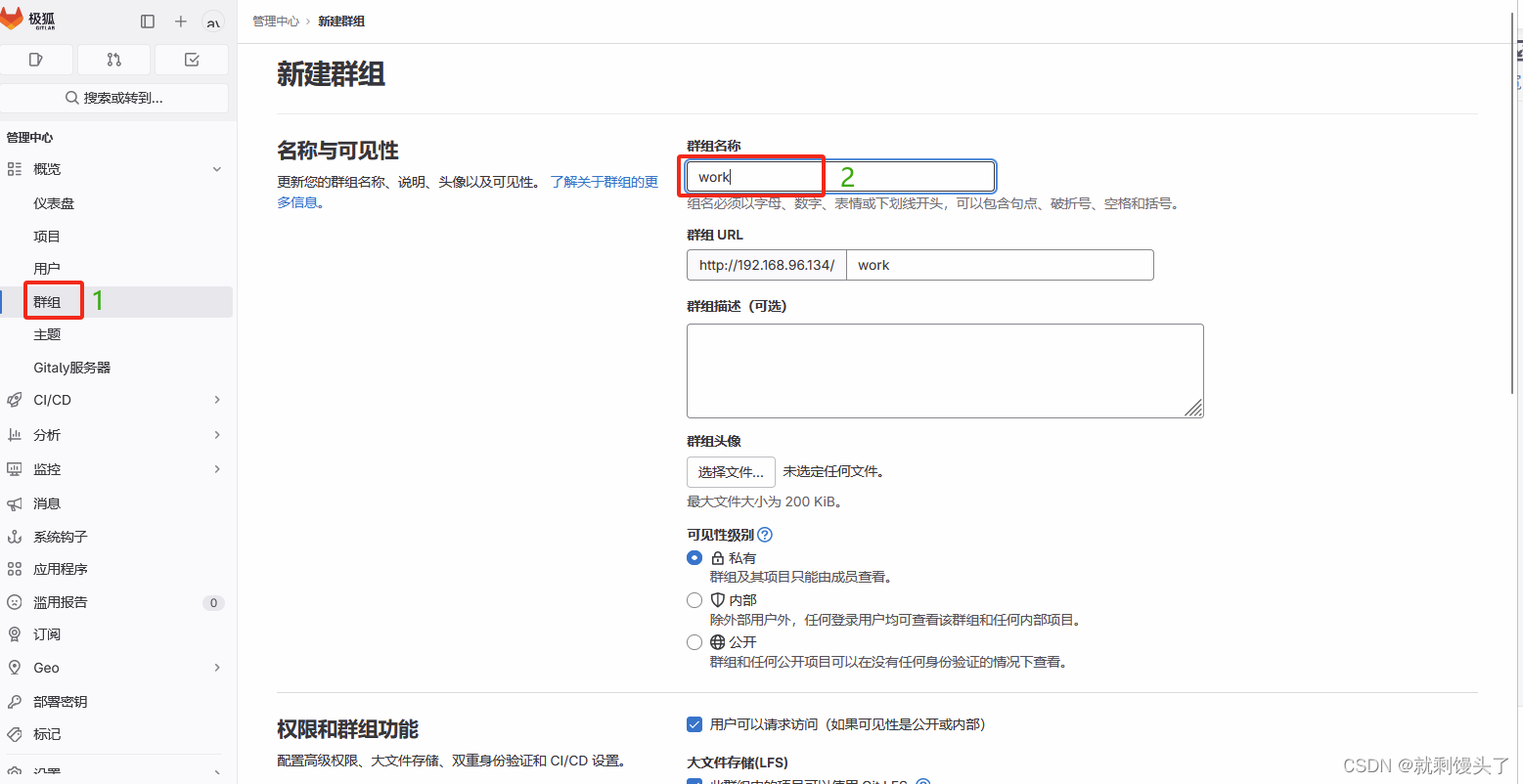Image resolution: width=1523 pixels, height=784 pixels.
Task: Click the System hooks anchor icon
Action: (x=15, y=537)
